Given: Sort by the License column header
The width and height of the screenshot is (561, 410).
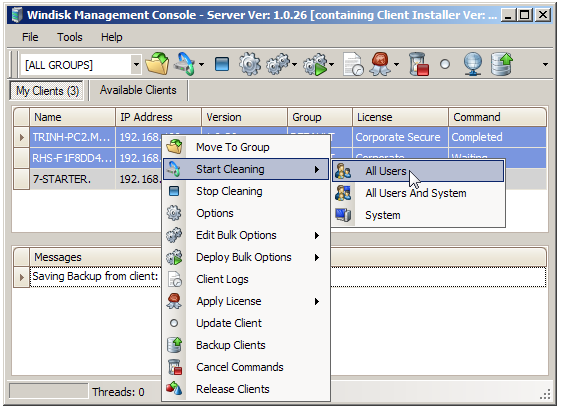Looking at the screenshot, I should 401,117.
